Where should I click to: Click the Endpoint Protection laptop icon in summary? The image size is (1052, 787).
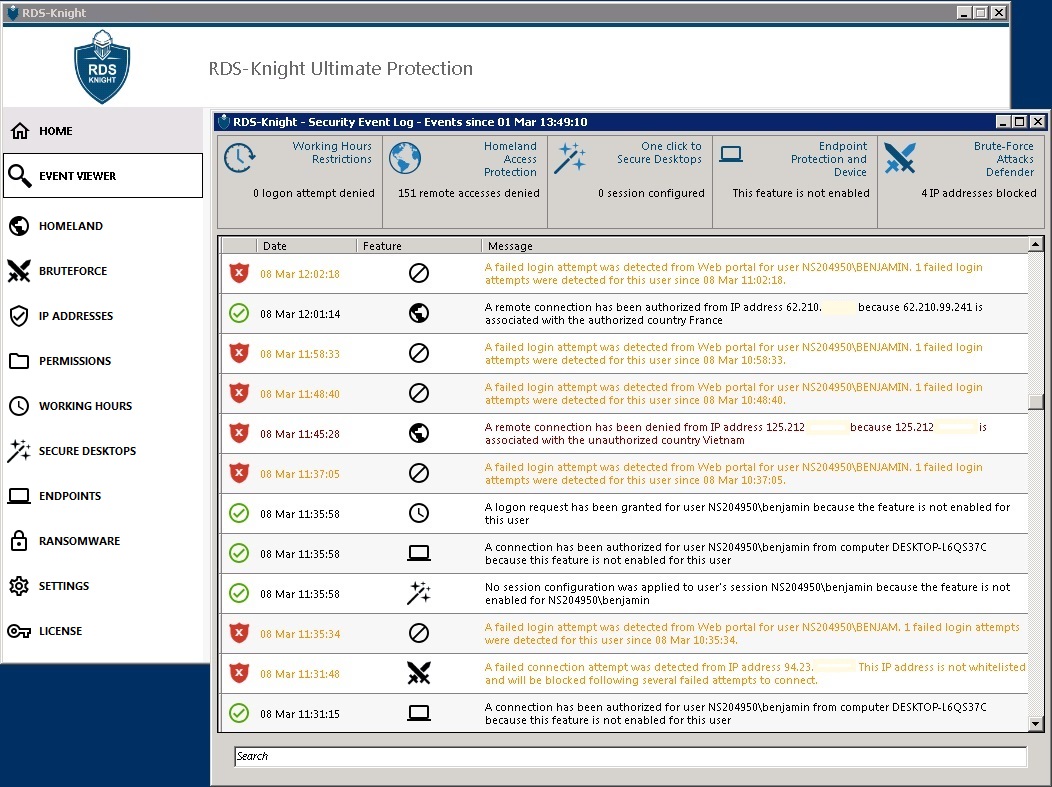[731, 154]
